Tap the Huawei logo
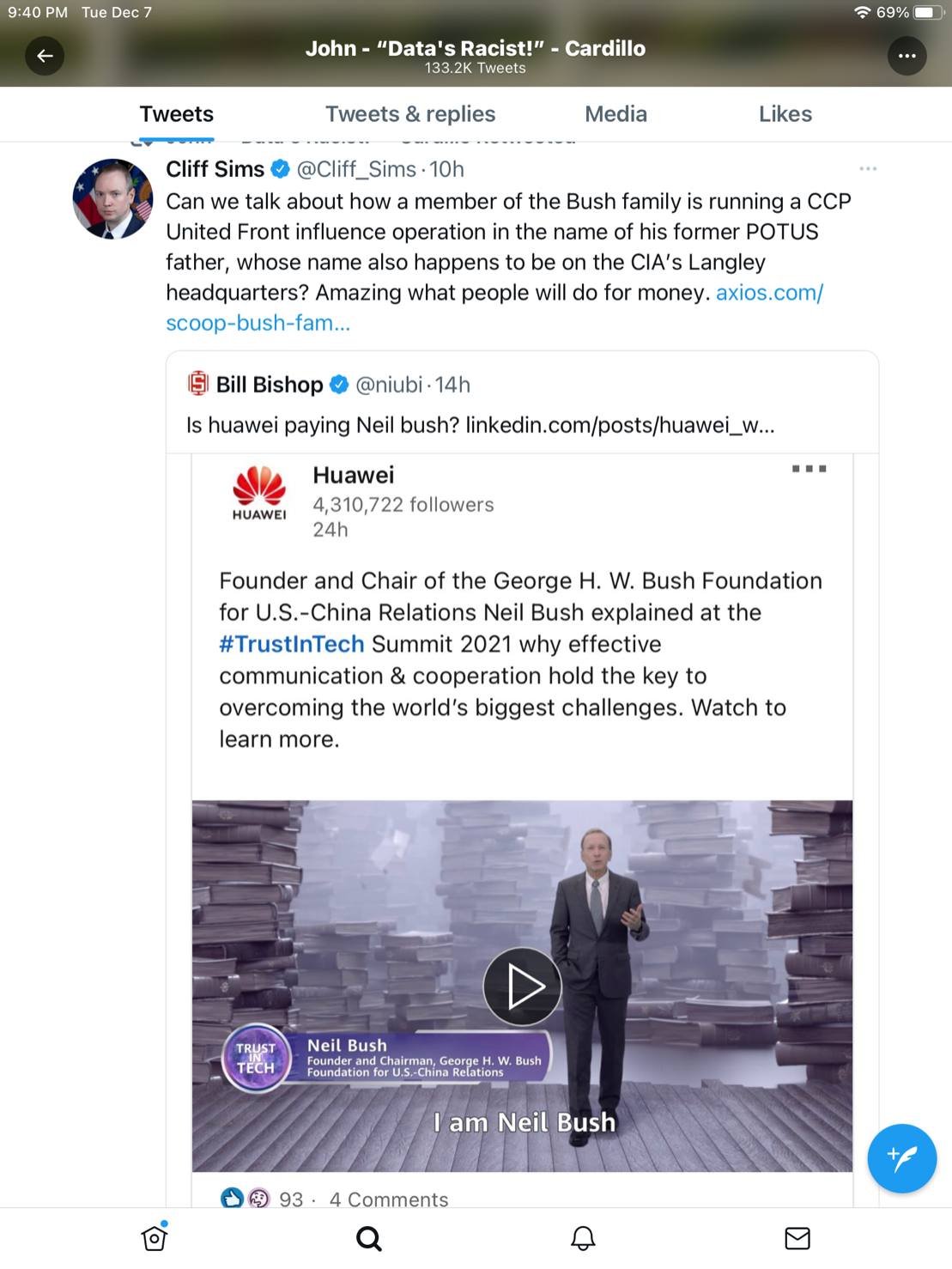This screenshot has width=952, height=1269. pos(259,494)
